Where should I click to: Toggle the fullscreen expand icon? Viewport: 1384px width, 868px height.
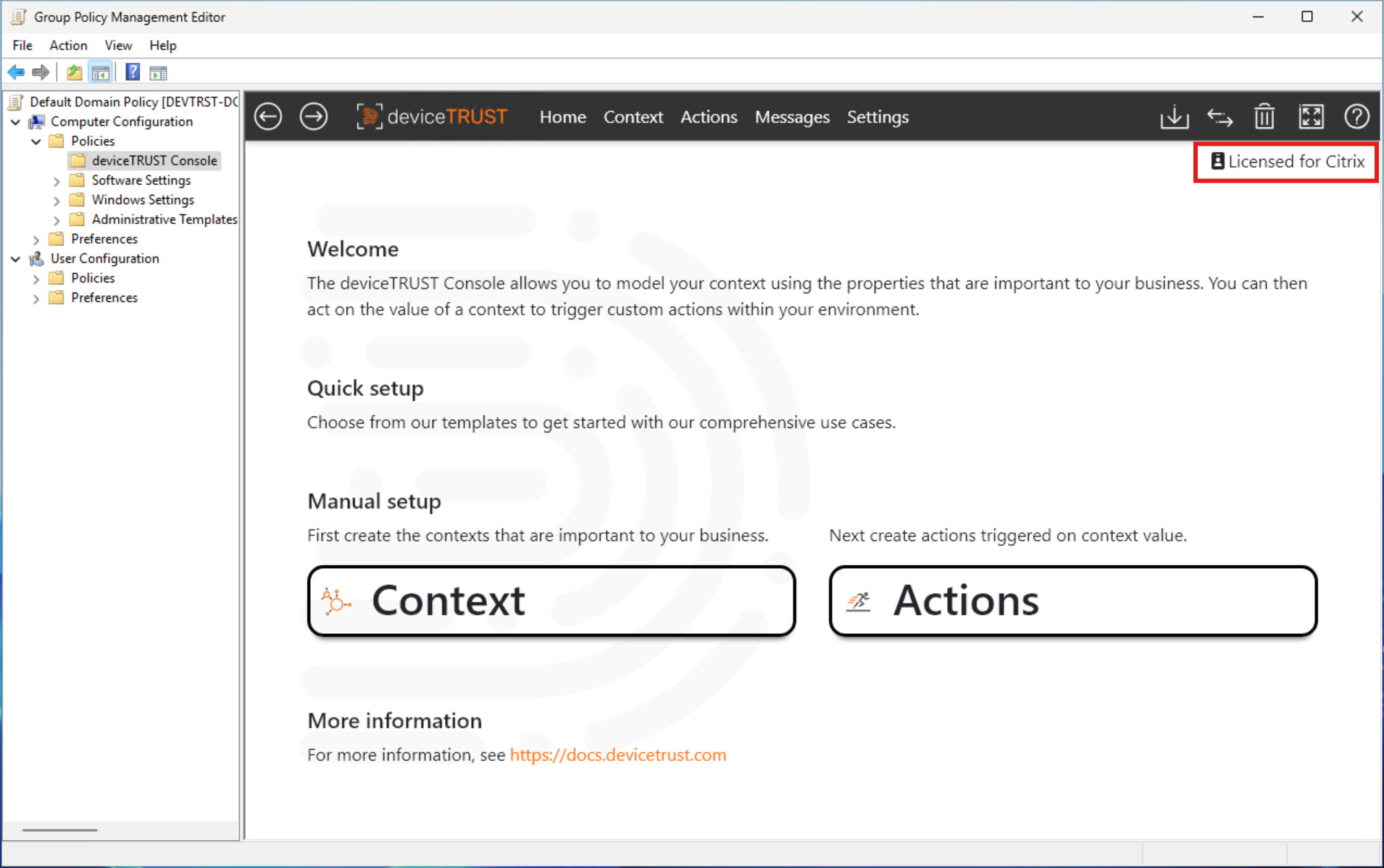[x=1311, y=117]
